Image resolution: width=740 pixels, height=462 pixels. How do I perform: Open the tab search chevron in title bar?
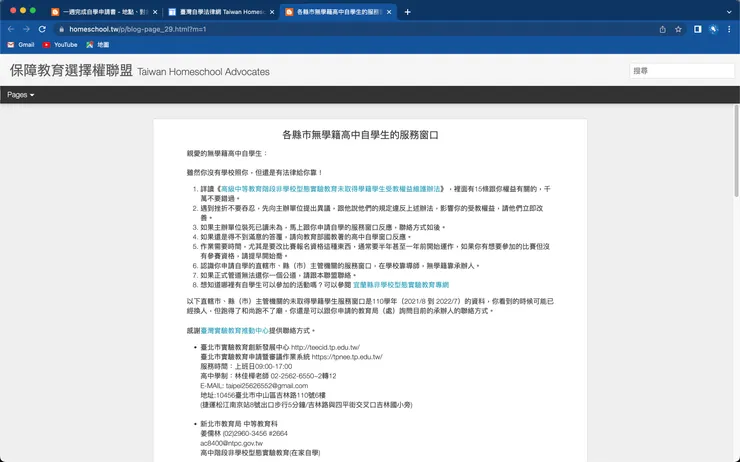729,12
